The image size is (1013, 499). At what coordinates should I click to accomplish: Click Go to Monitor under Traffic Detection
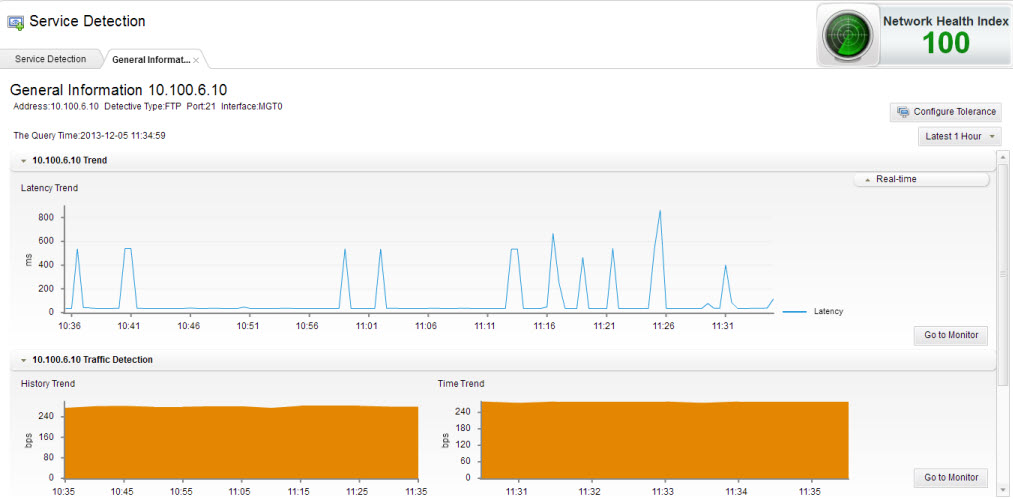tap(950, 478)
